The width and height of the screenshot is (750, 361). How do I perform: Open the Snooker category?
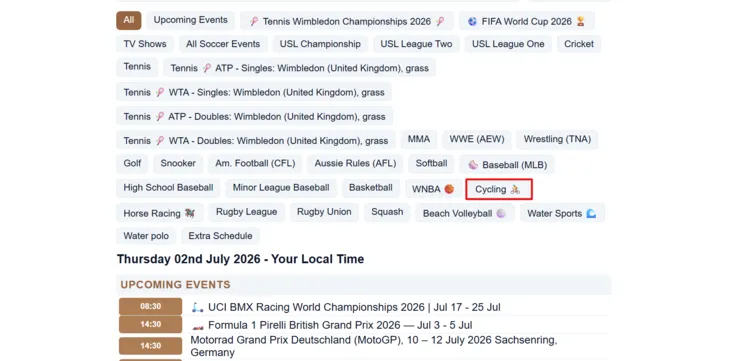click(x=178, y=164)
